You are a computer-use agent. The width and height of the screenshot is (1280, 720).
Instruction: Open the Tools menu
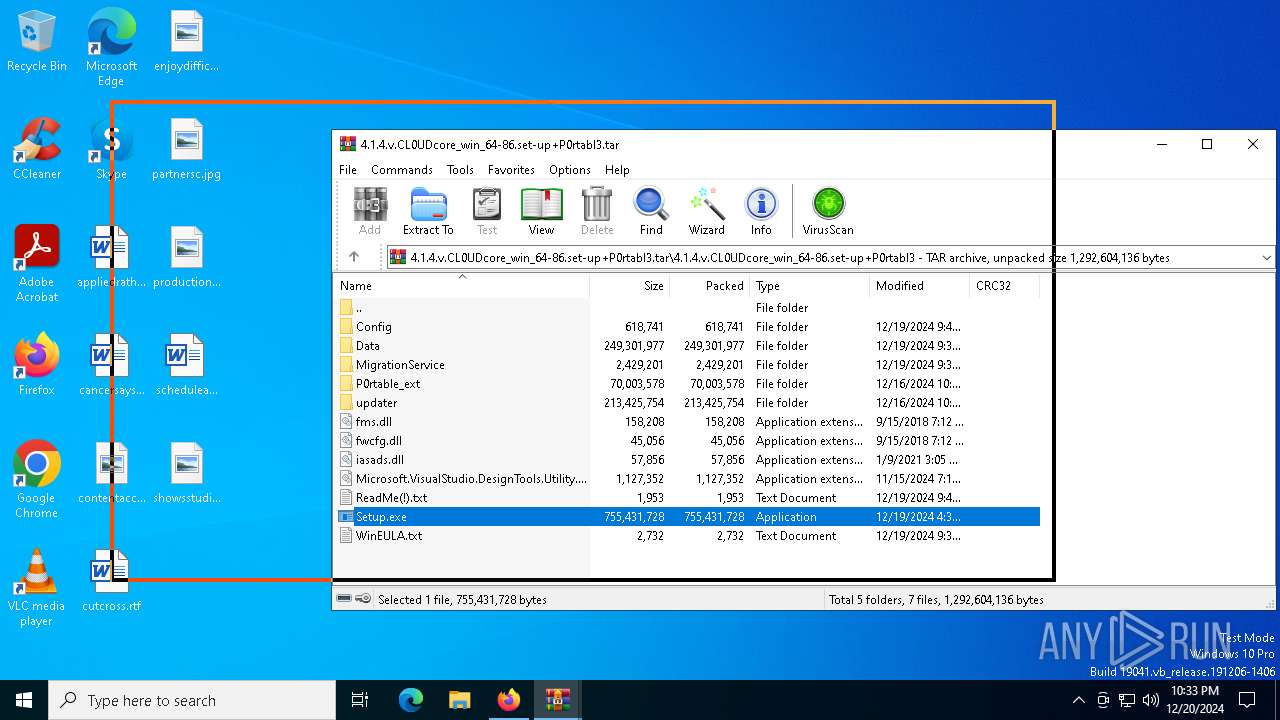(x=460, y=170)
